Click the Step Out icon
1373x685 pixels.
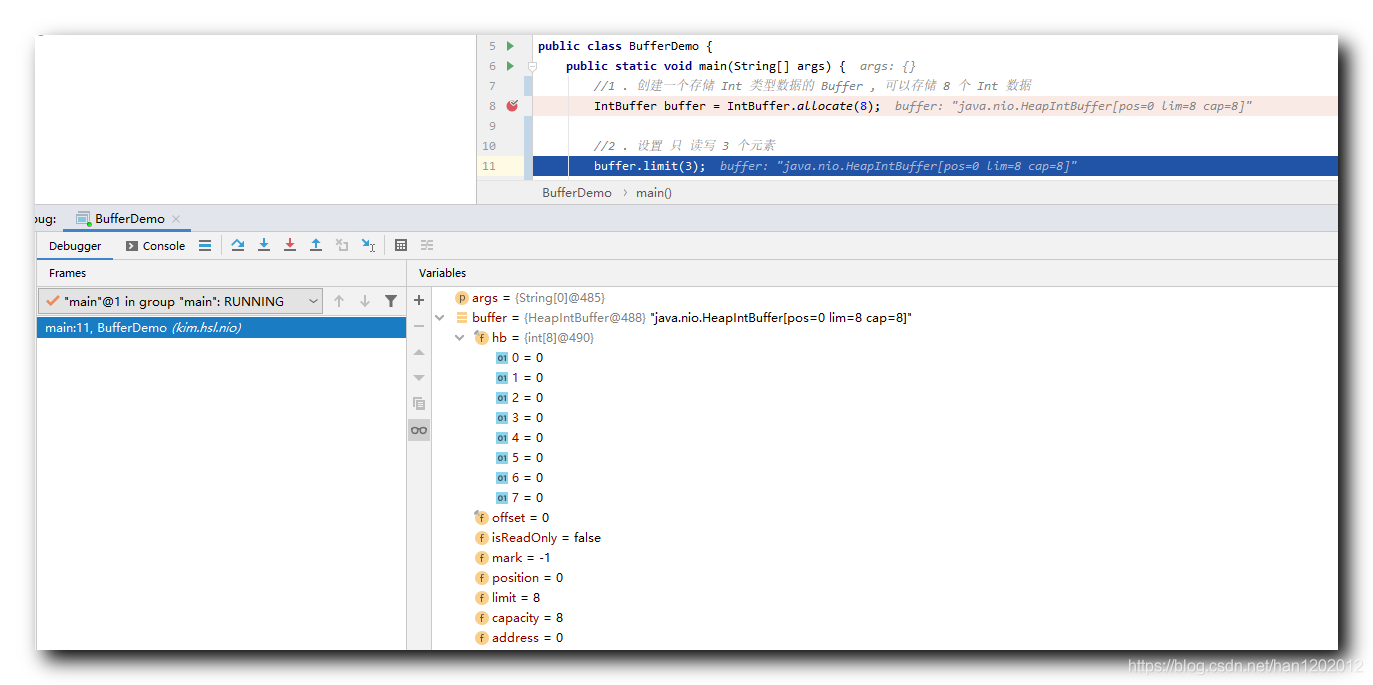(x=316, y=245)
